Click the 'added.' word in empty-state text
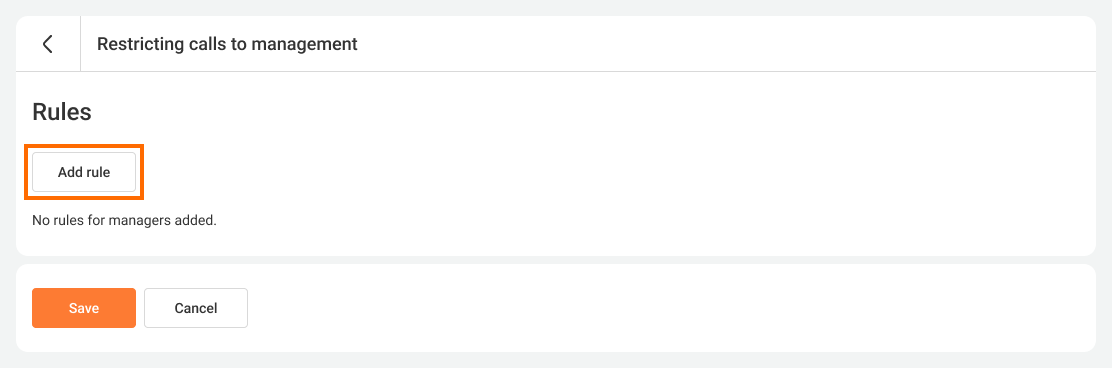Screen dimensions: 1112x368 (x=198, y=221)
